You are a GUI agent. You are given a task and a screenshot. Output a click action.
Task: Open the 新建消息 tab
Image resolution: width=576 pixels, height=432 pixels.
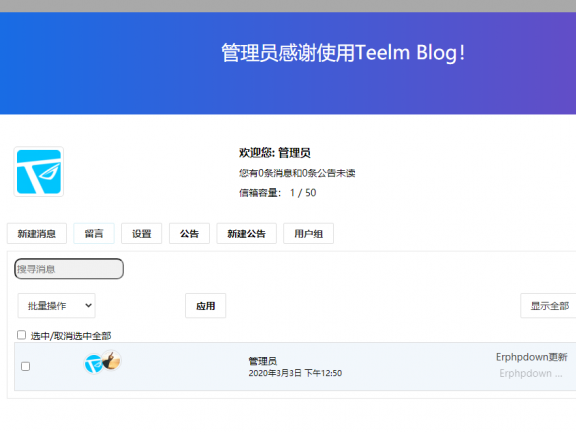(x=37, y=233)
